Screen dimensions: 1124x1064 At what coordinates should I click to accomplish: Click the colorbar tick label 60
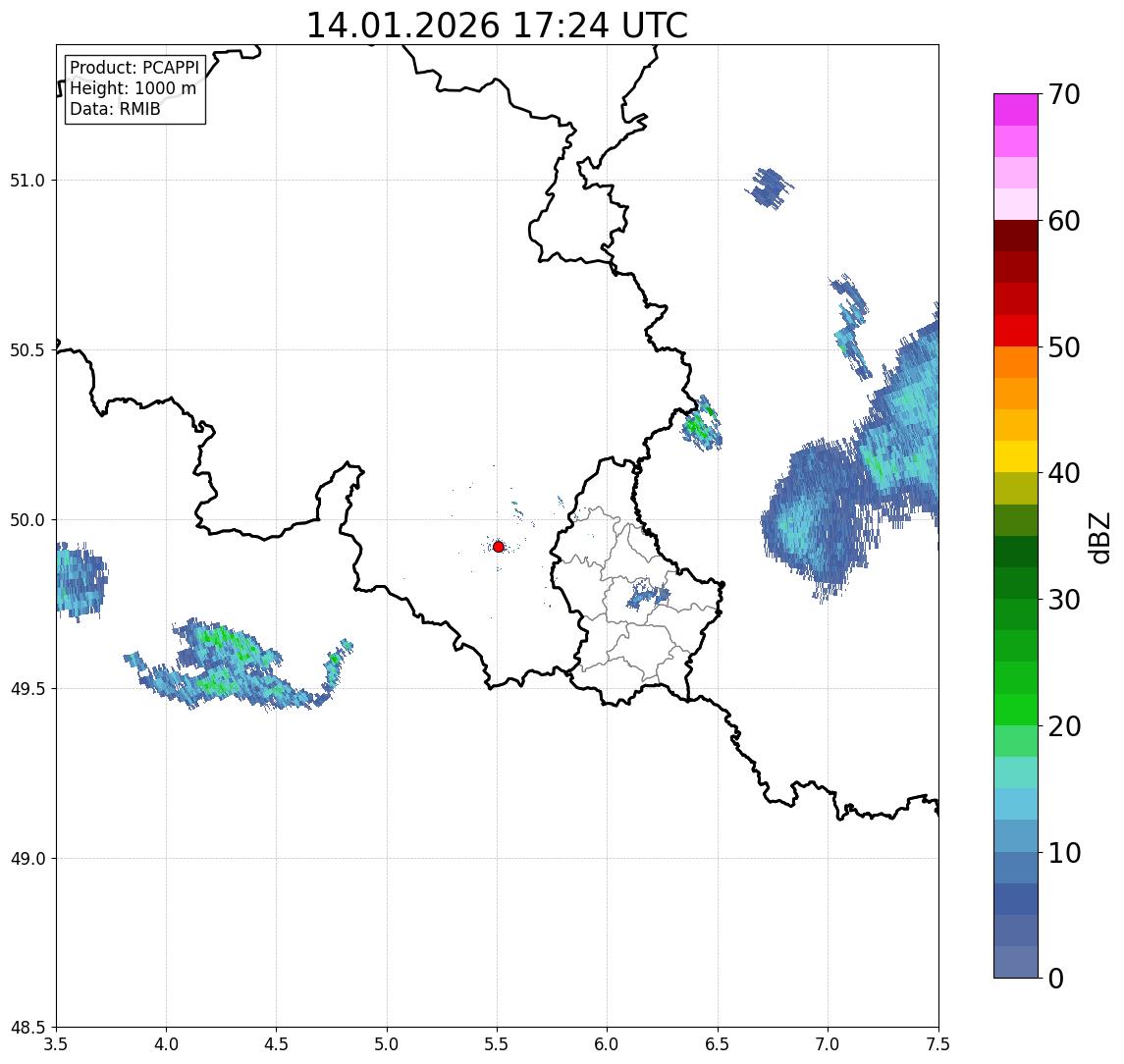[1064, 221]
